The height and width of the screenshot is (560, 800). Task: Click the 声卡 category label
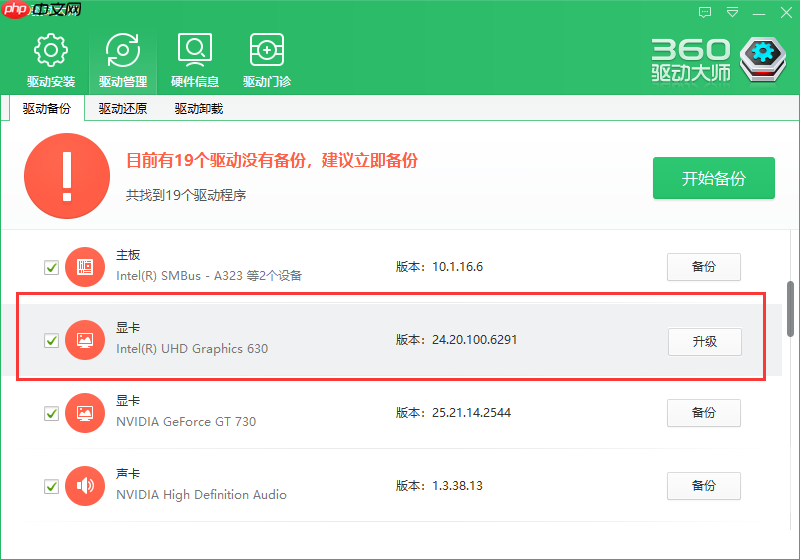click(x=128, y=473)
